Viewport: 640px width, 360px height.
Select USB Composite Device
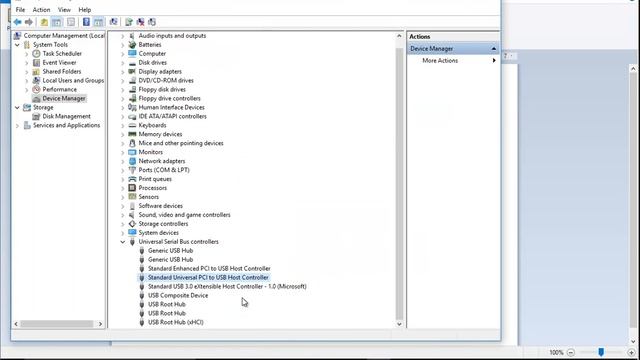(178, 296)
